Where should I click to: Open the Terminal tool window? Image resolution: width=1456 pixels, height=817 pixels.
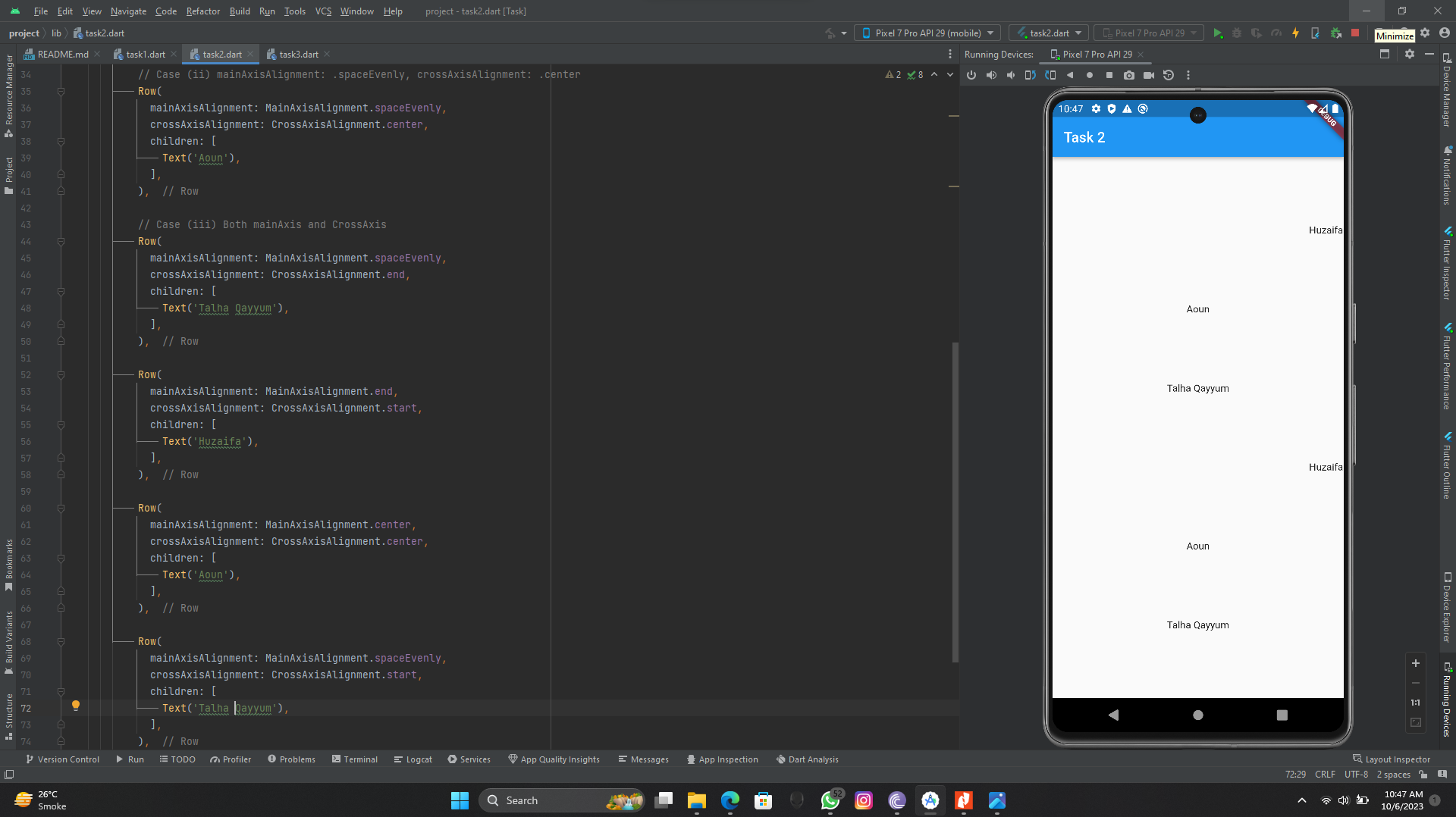(x=354, y=759)
